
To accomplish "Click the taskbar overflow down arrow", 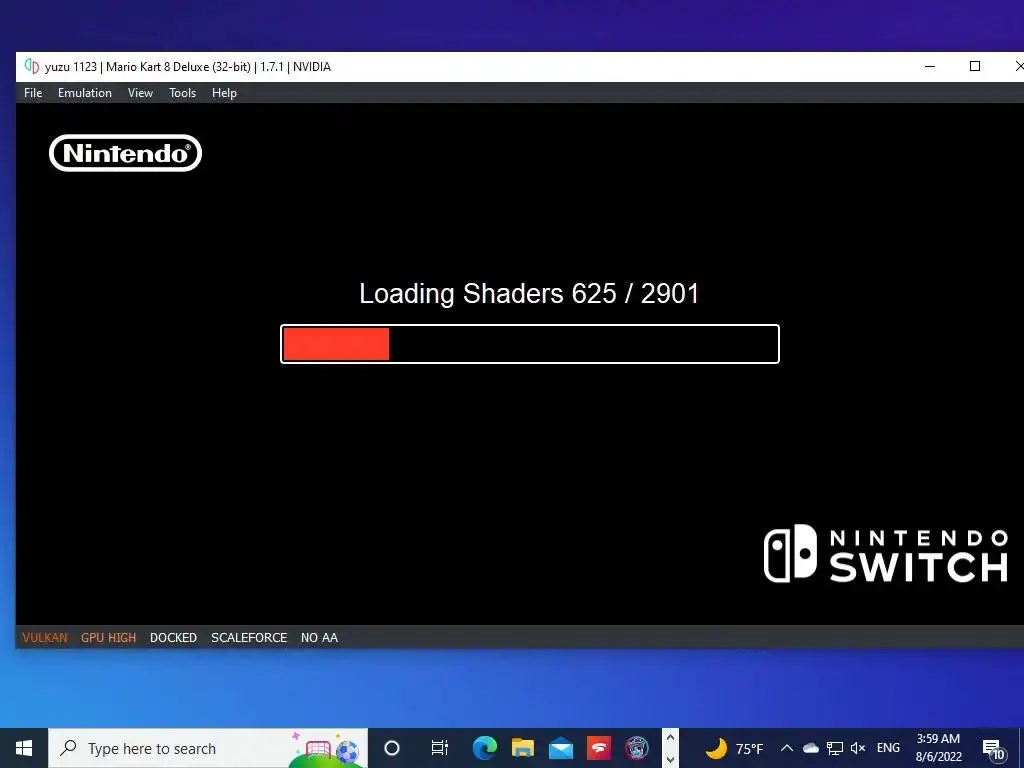I will (670, 759).
